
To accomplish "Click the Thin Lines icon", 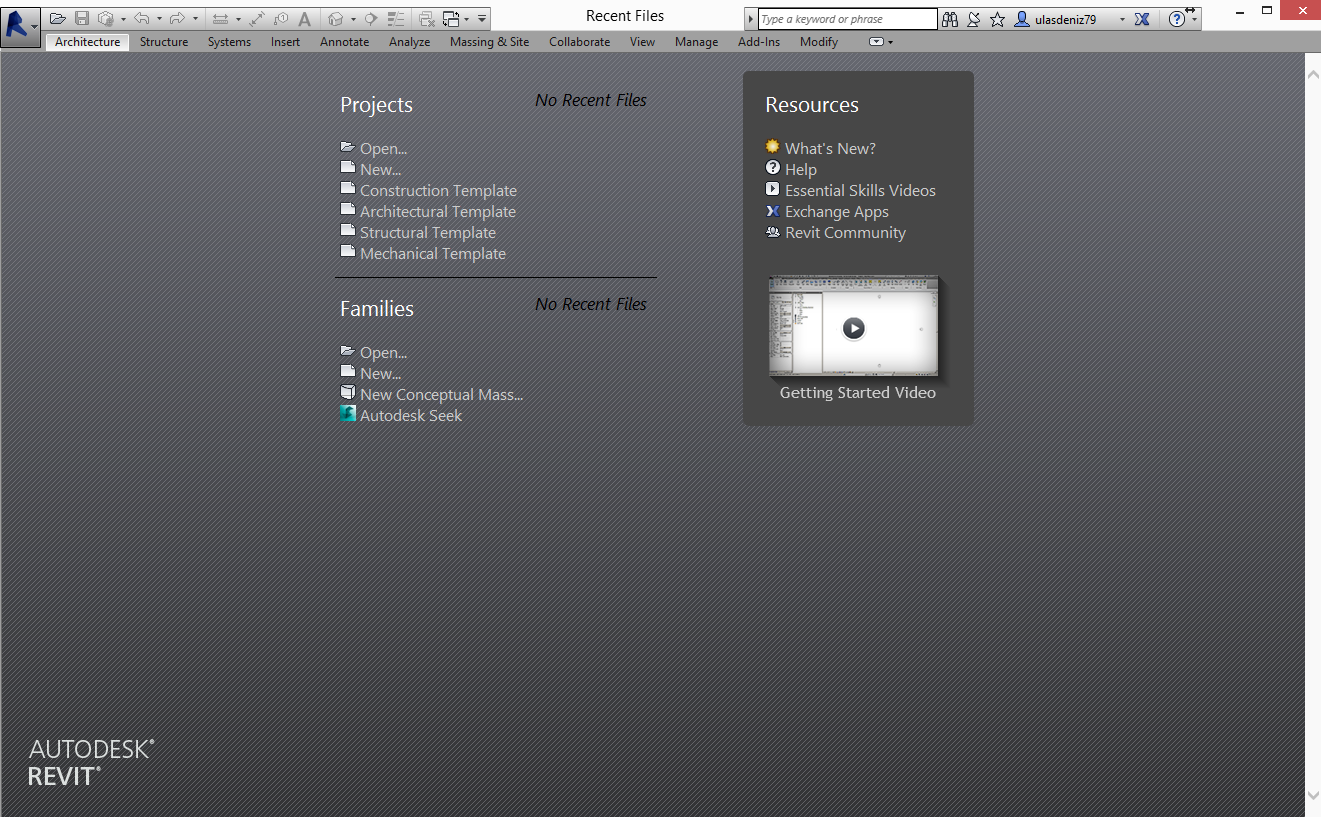I will tap(396, 18).
